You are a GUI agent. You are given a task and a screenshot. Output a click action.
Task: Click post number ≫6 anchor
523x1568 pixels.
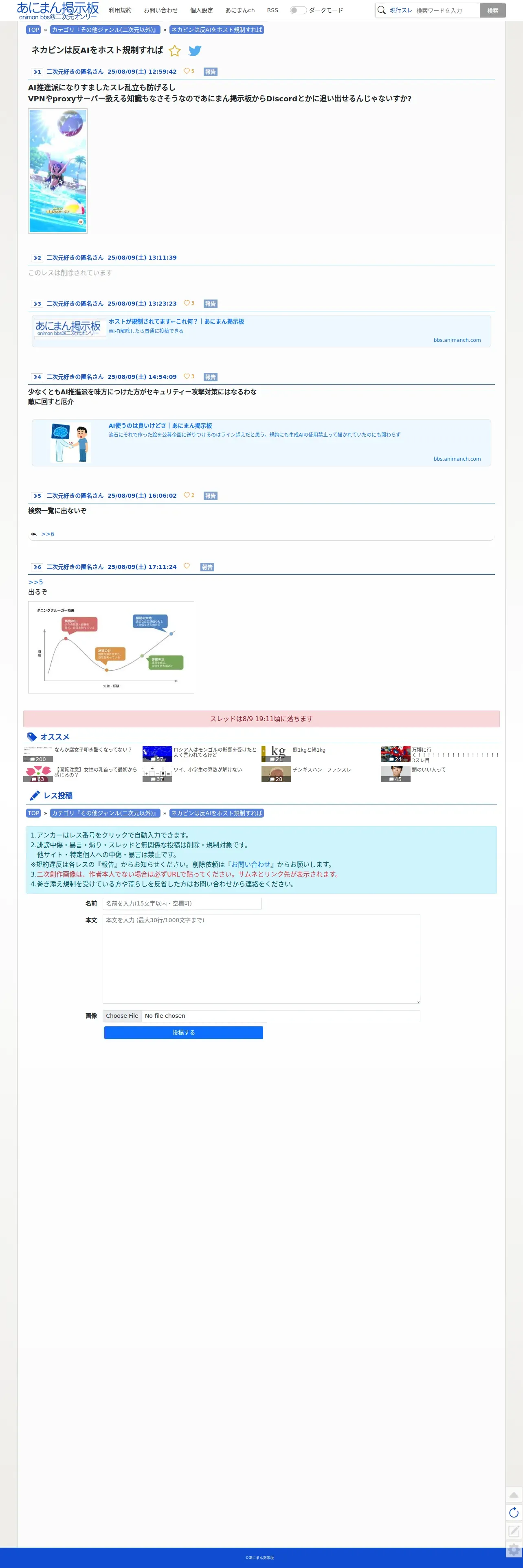coord(37,567)
